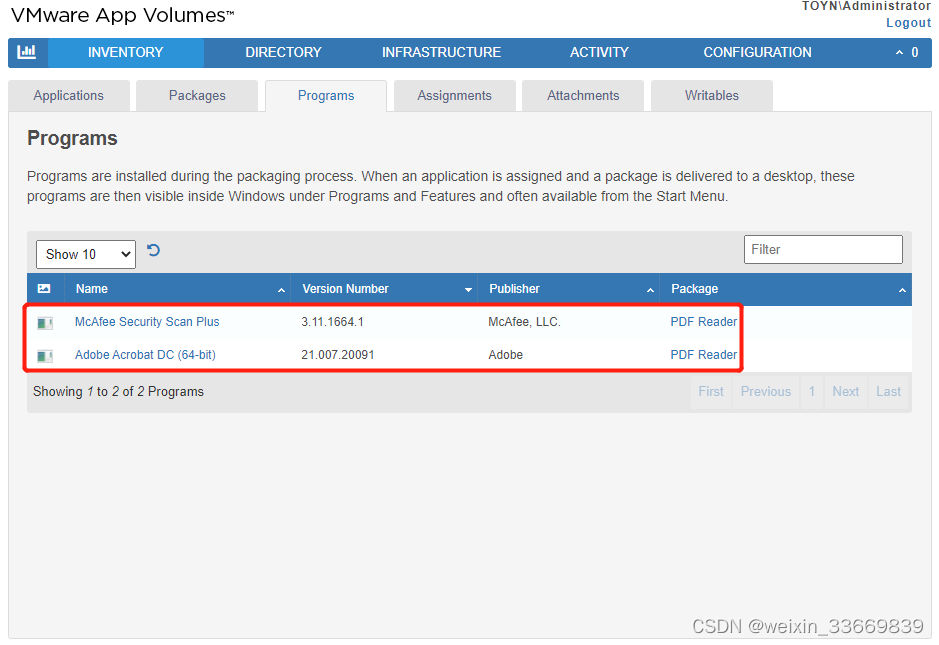Screen dimensions: 939x645
Task: Click the Previous pagination button
Action: (x=766, y=392)
